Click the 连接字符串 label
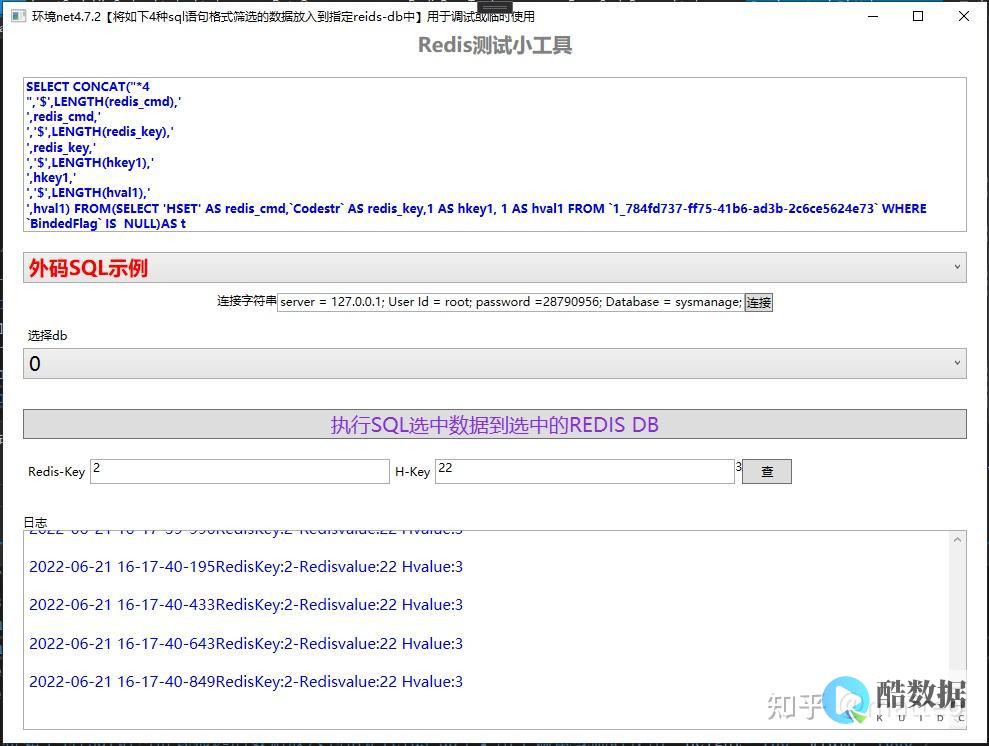 pyautogui.click(x=247, y=301)
